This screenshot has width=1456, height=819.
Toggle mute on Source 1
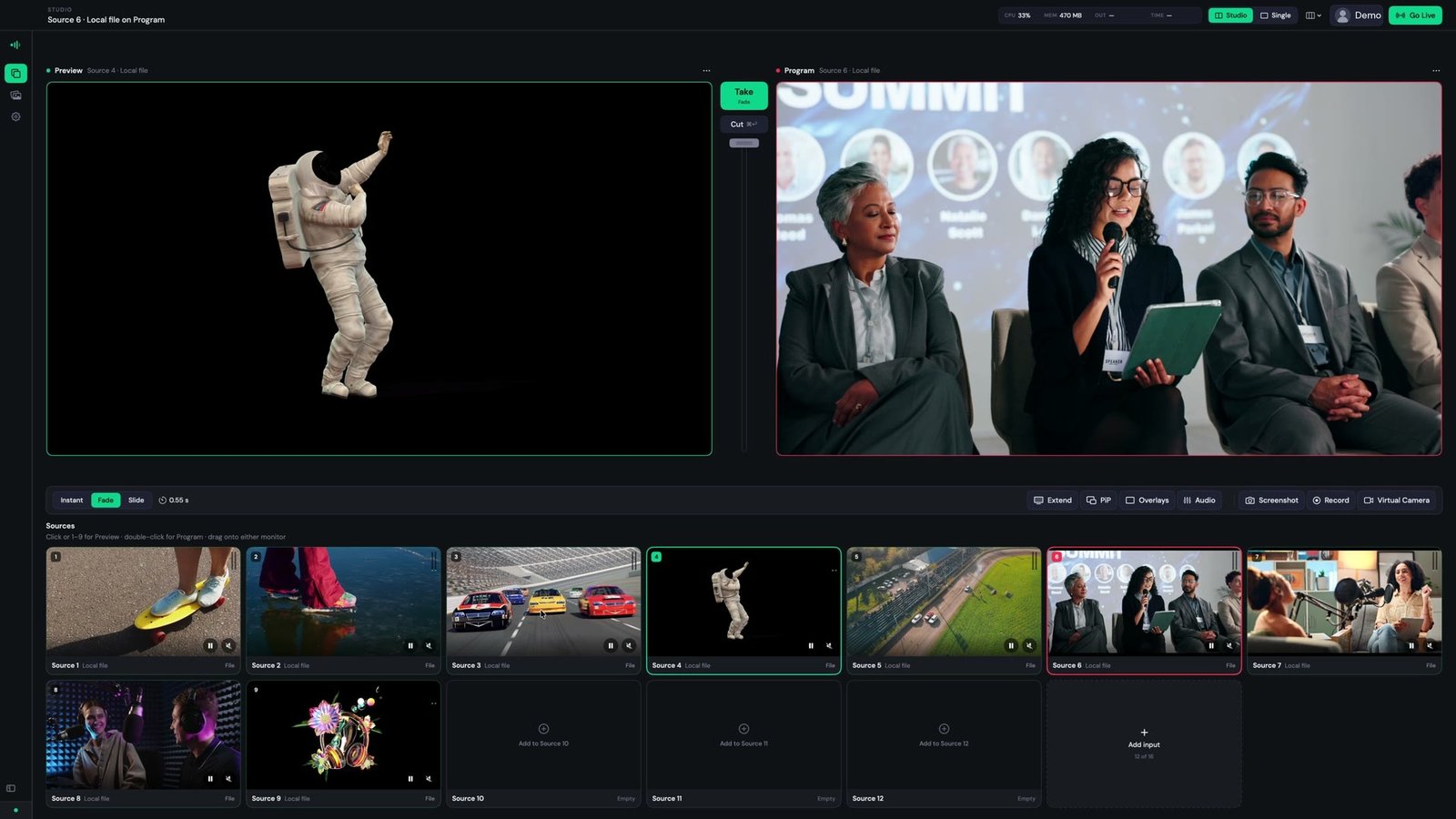coord(228,646)
